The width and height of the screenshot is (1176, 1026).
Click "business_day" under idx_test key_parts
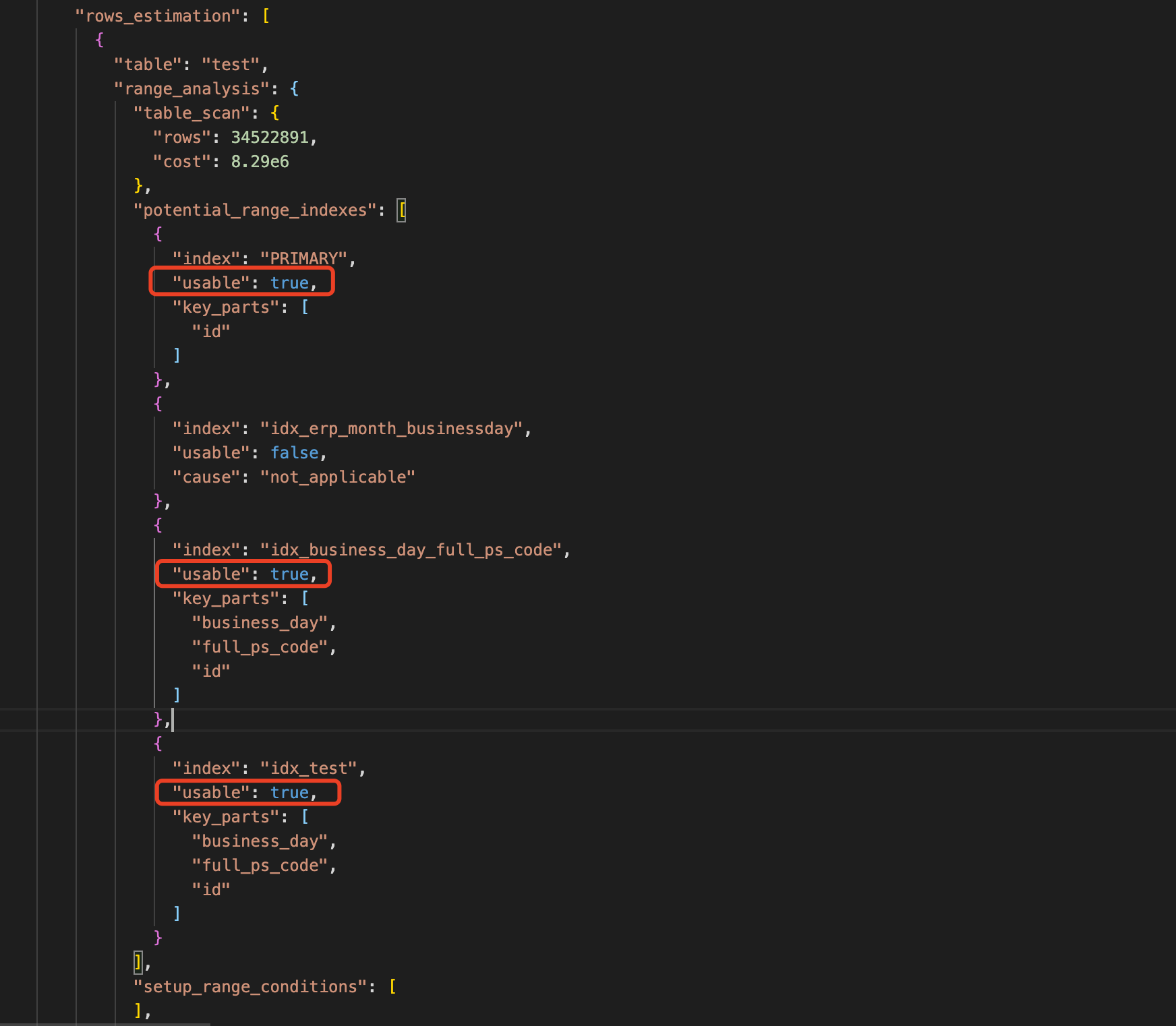[x=260, y=841]
